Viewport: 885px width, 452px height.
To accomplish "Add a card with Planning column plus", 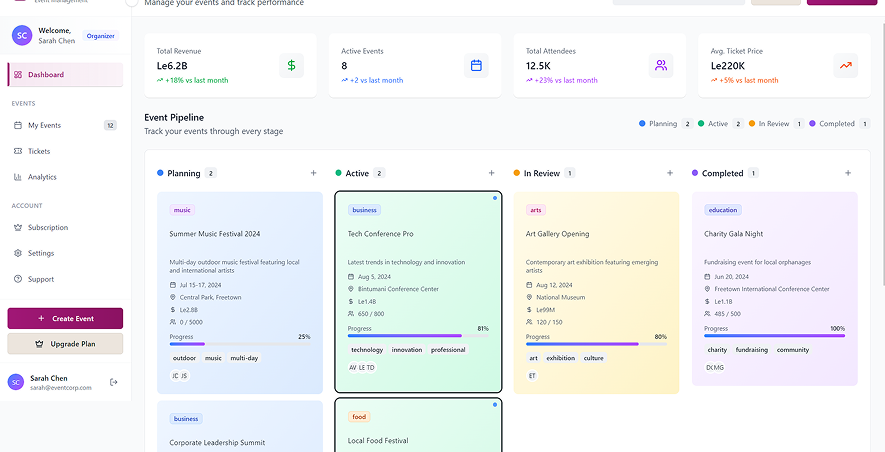I will click(313, 173).
